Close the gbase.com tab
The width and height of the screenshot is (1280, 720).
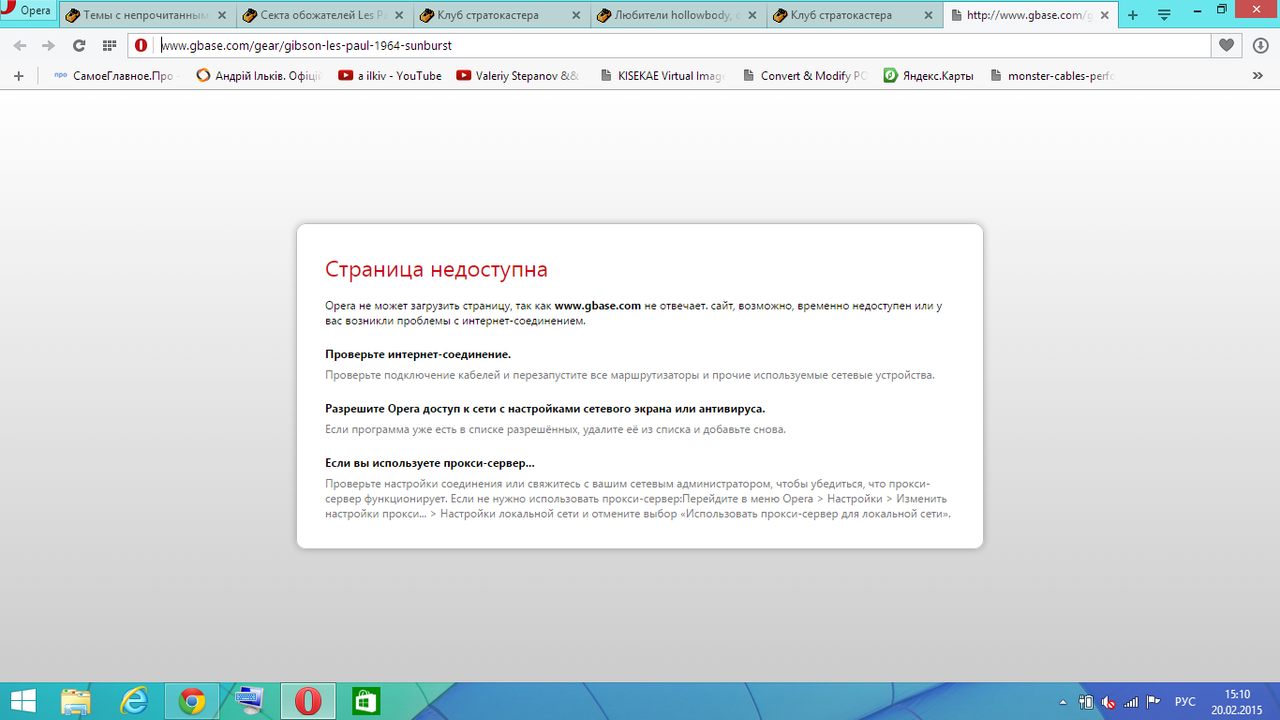click(x=1105, y=15)
